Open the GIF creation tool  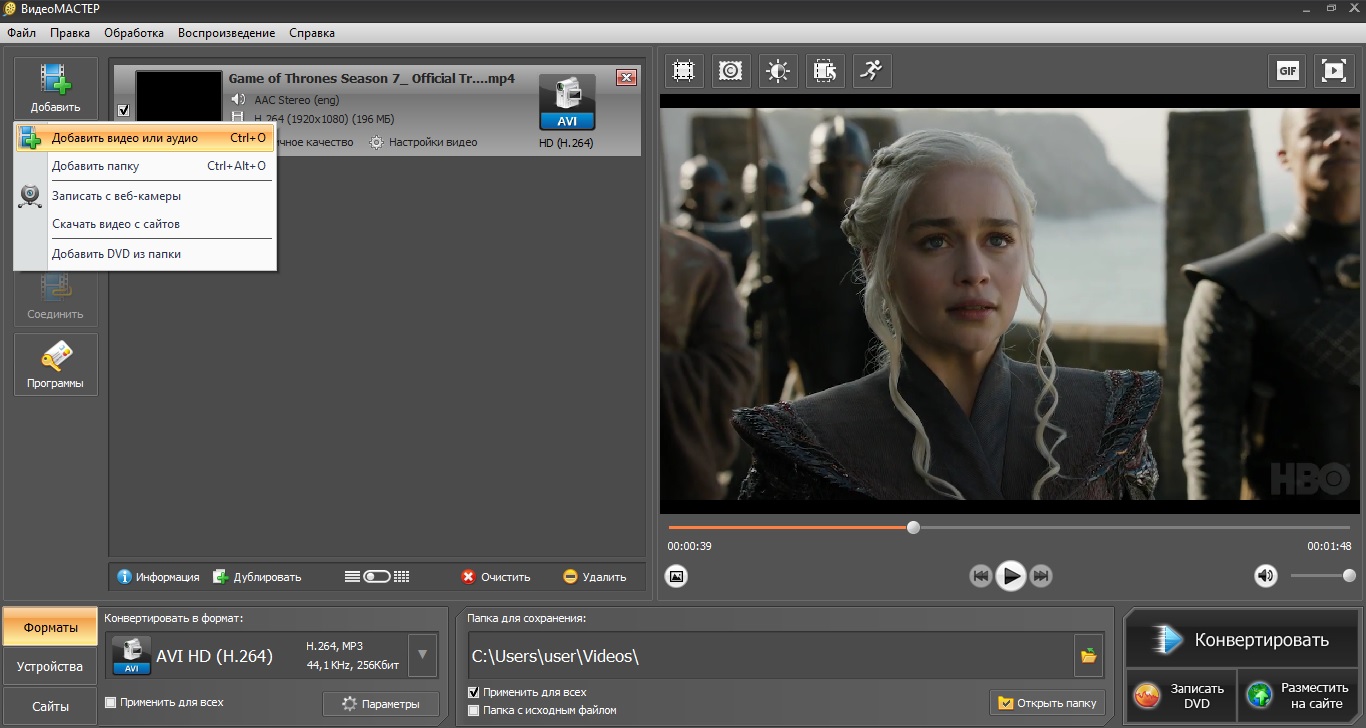(x=1287, y=71)
